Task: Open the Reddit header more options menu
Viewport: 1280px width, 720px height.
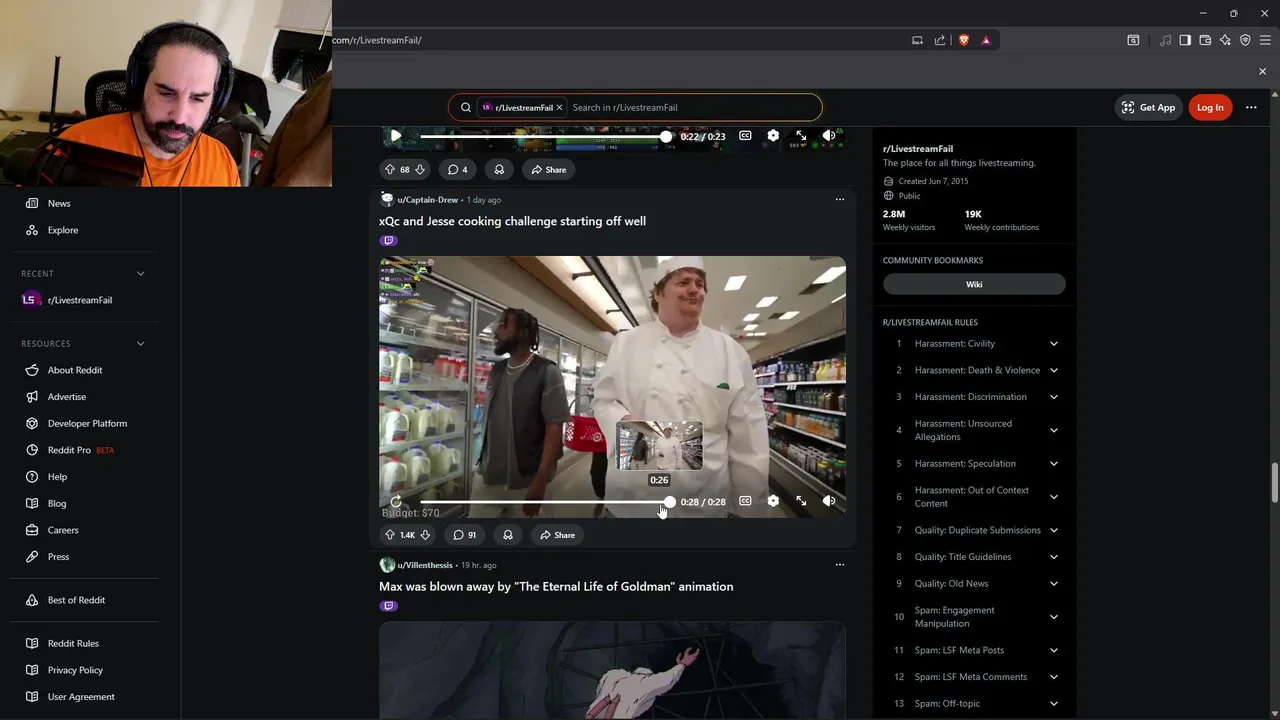Action: pyautogui.click(x=1251, y=107)
